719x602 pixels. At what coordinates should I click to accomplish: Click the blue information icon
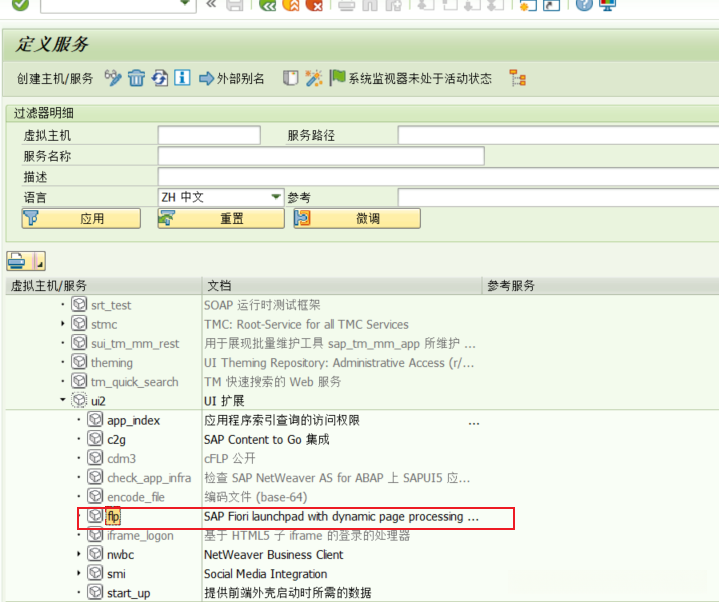(x=182, y=77)
